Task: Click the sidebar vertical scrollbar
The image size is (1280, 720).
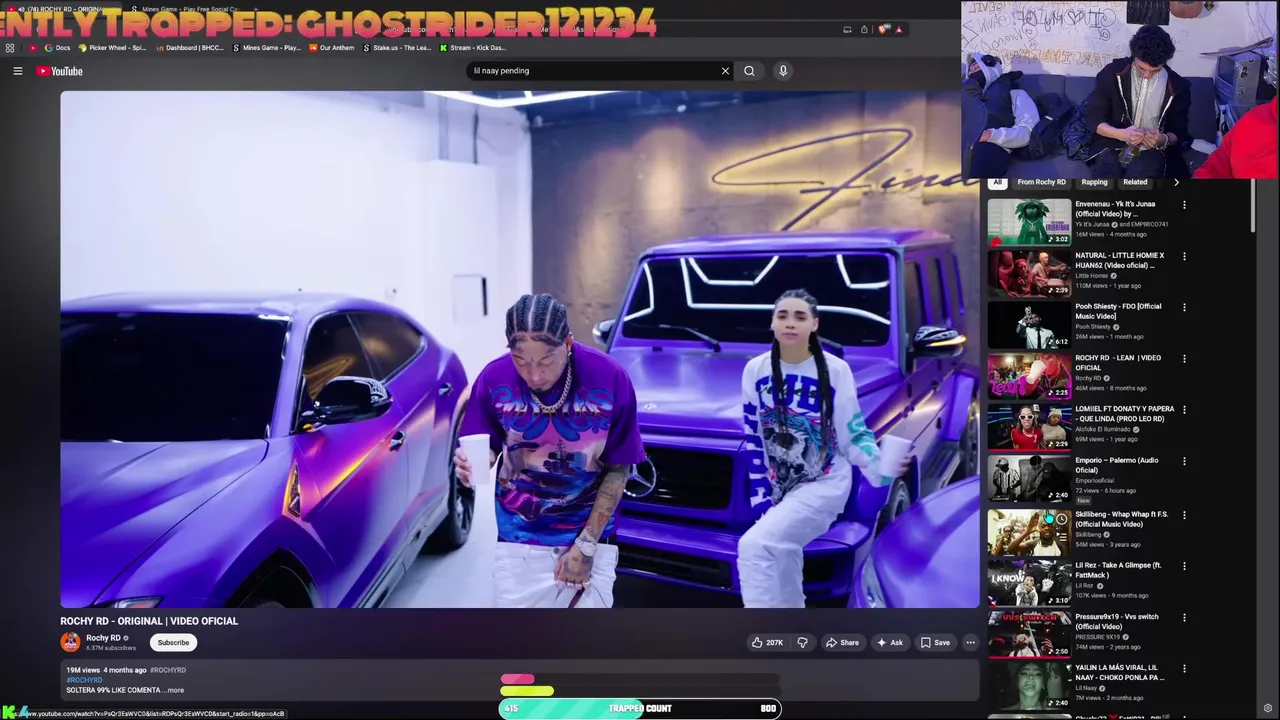Action: pos(1252,205)
